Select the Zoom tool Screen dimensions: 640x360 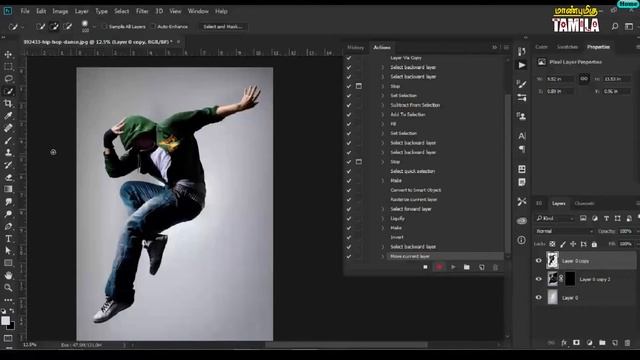pos(8,288)
